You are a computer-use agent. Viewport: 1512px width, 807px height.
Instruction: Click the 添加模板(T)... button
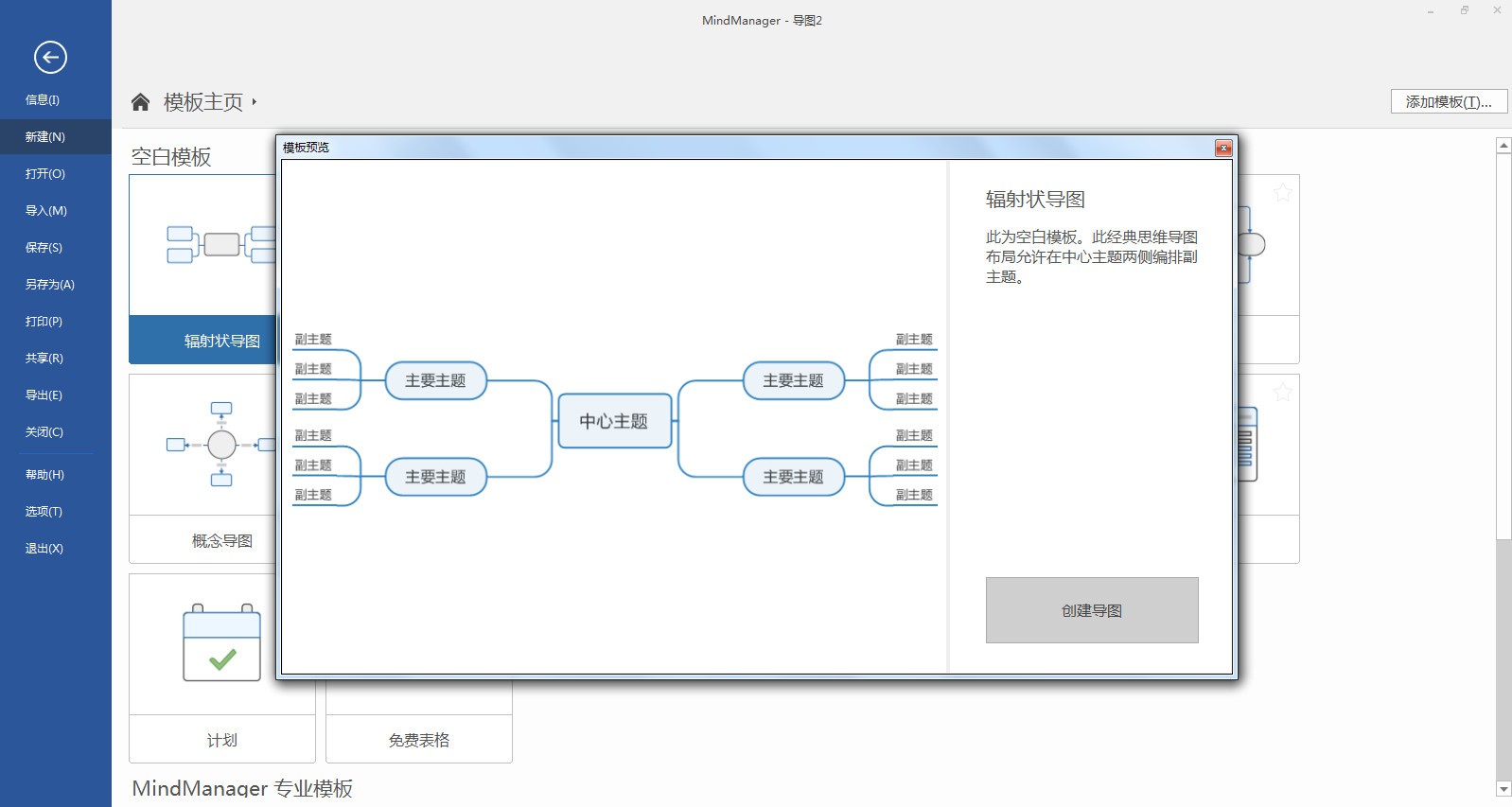1448,102
